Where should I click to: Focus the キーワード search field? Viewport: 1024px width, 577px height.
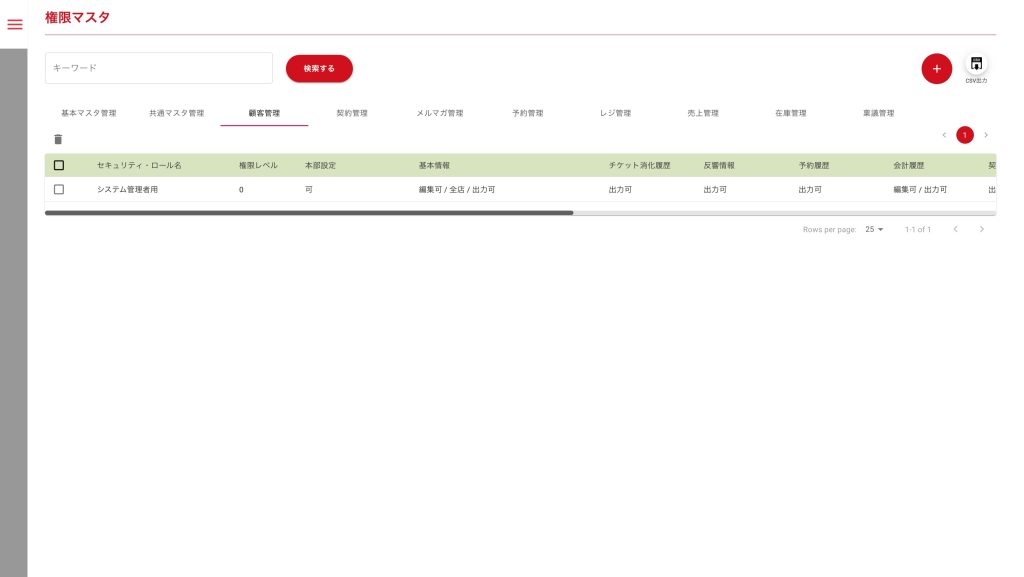tap(159, 68)
